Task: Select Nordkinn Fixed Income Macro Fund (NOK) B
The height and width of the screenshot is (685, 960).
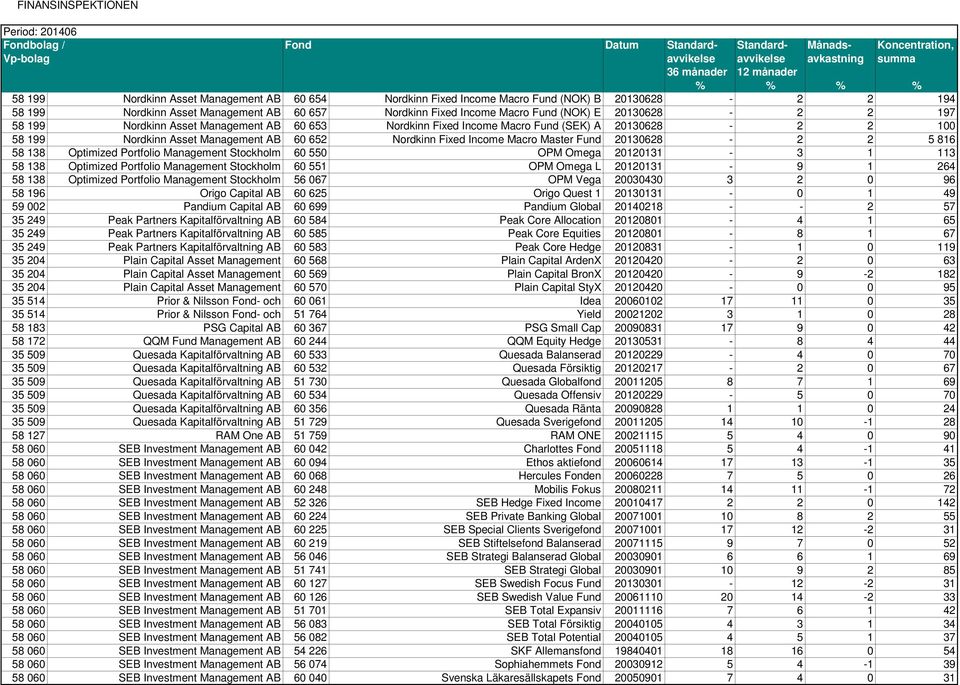Action: click(x=493, y=99)
